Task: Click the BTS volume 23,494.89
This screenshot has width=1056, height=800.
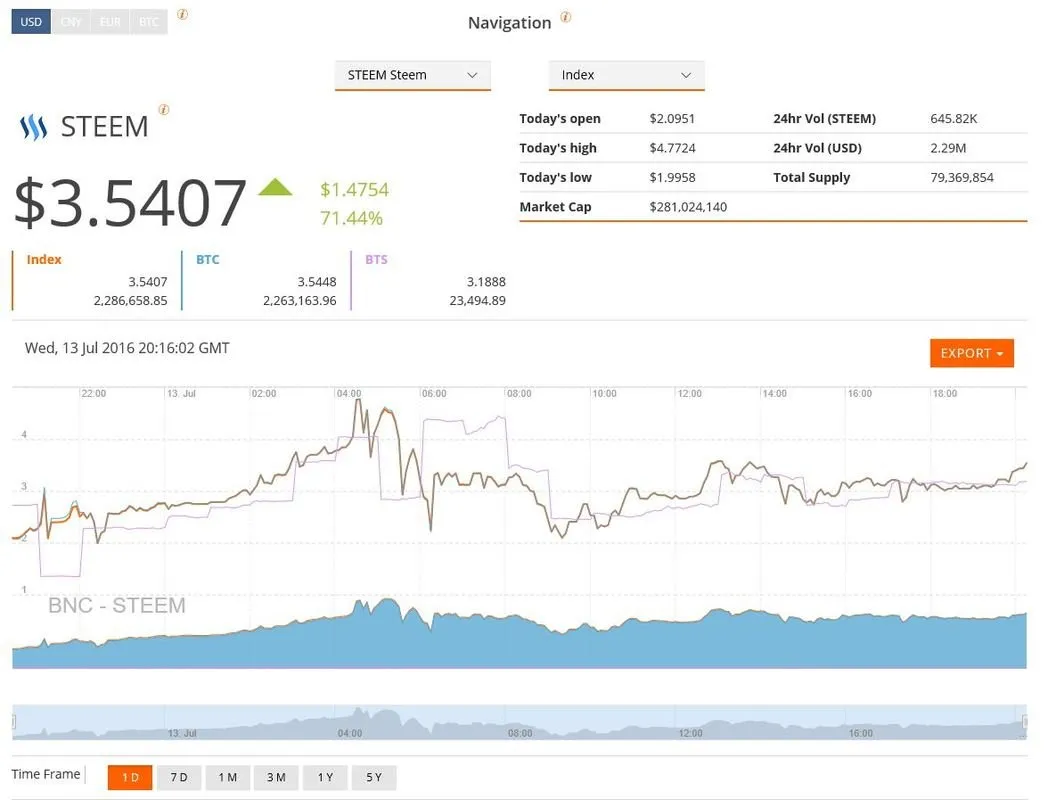Action: (477, 300)
